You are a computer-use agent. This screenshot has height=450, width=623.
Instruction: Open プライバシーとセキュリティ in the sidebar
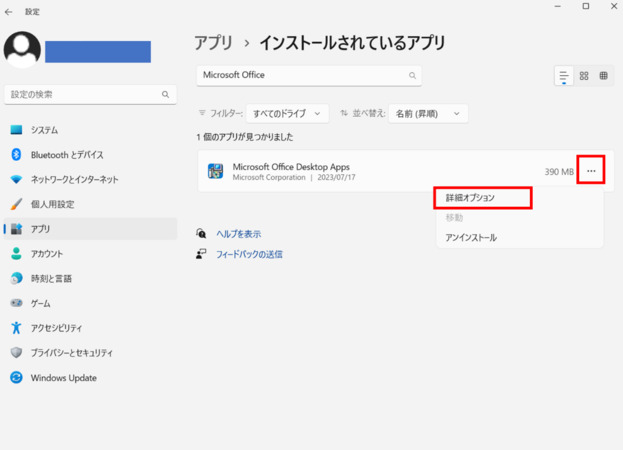point(90,353)
